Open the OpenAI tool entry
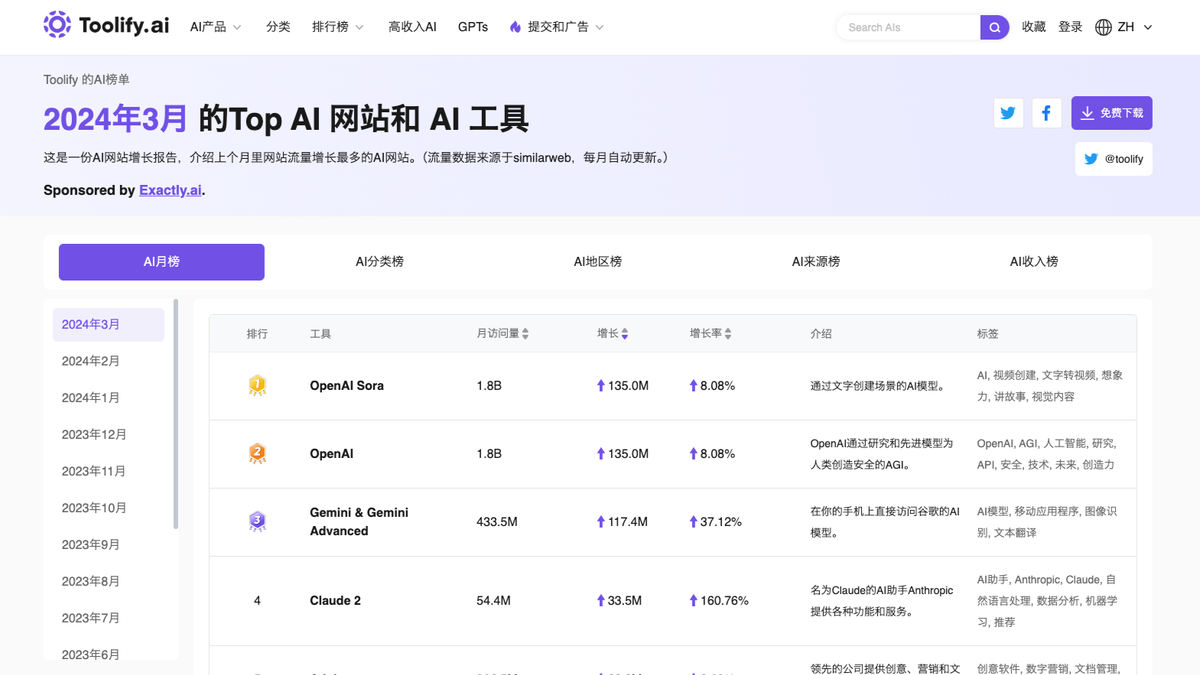 [x=332, y=454]
